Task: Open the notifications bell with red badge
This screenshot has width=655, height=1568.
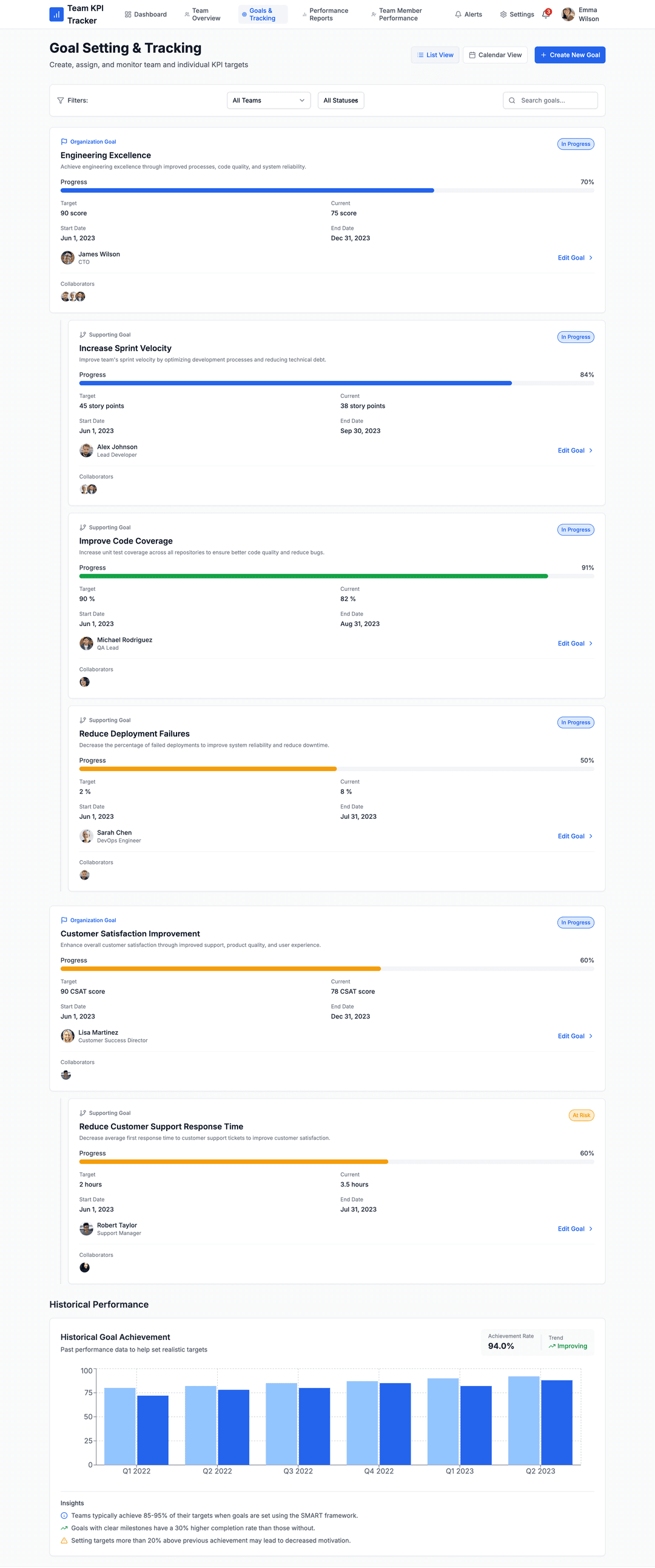Action: pyautogui.click(x=546, y=14)
